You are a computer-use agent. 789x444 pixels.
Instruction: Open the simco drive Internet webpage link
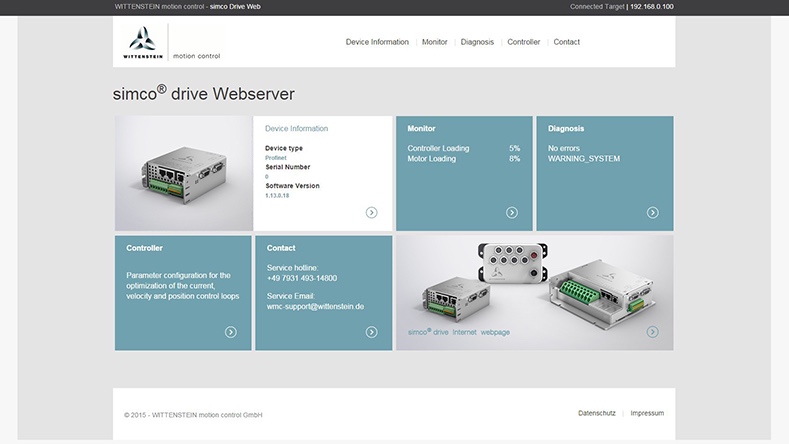tap(458, 332)
